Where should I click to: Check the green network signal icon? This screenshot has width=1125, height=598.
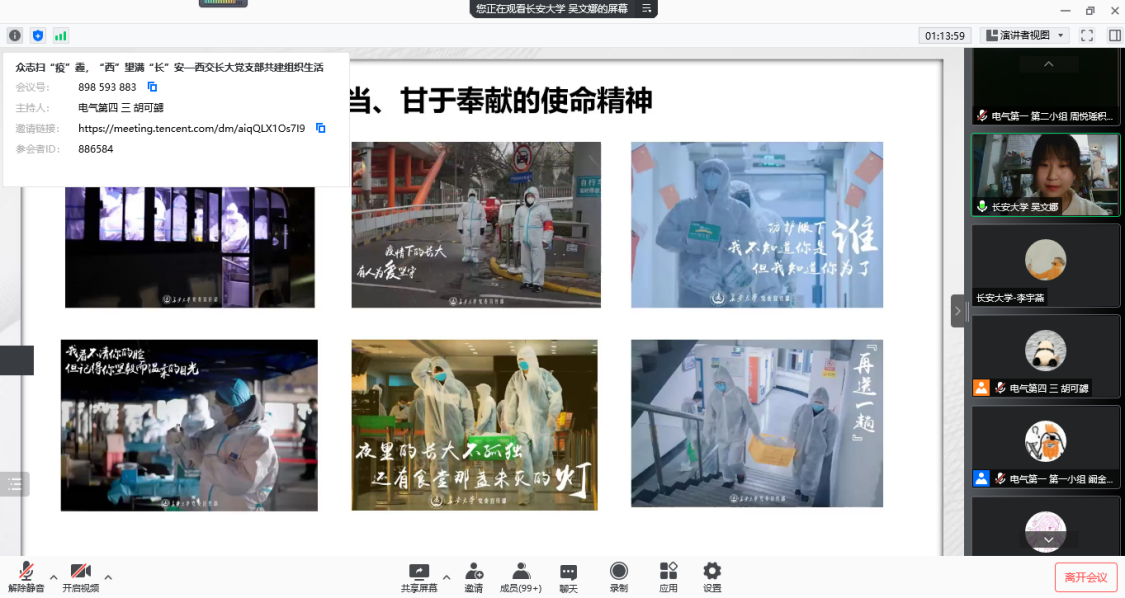pyautogui.click(x=61, y=35)
